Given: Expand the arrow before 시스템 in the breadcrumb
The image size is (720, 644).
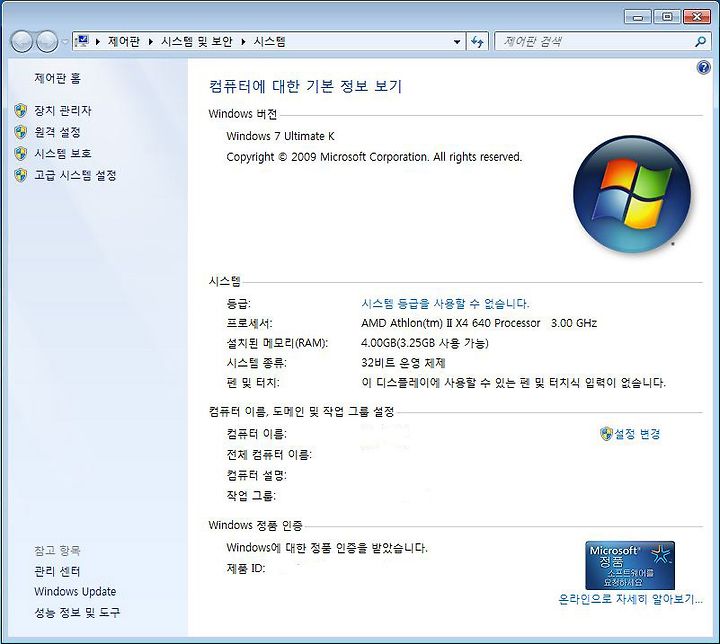Looking at the screenshot, I should (x=243, y=42).
